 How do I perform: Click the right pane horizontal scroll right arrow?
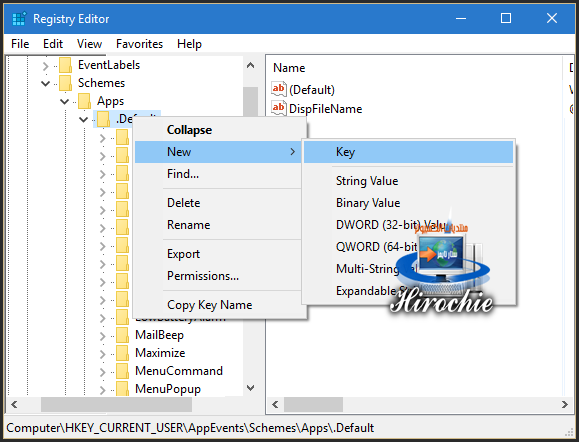pos(565,404)
